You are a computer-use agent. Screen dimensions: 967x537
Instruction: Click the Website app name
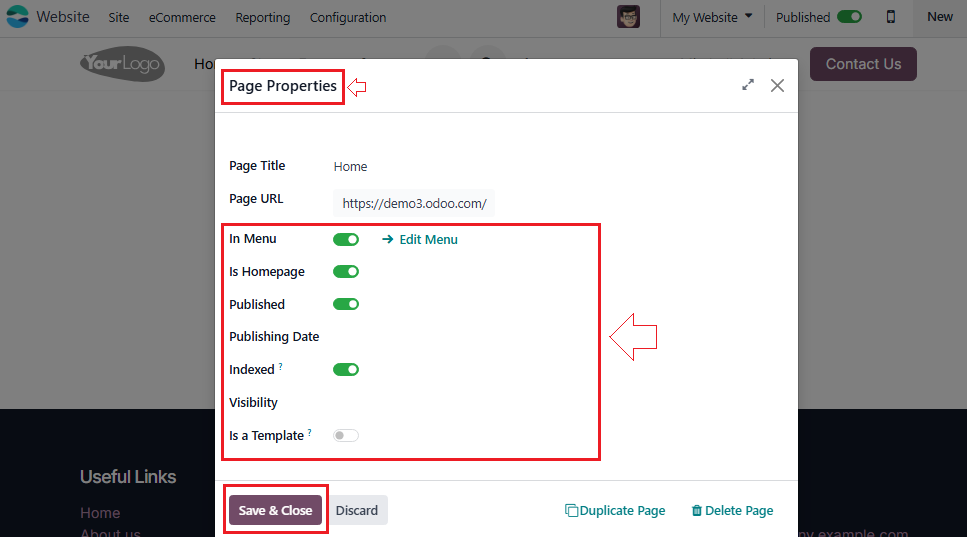pos(62,17)
